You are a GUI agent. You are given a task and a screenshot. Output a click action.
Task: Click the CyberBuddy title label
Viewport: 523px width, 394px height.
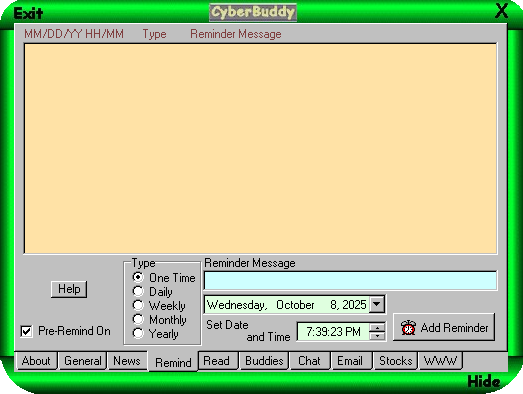click(253, 12)
